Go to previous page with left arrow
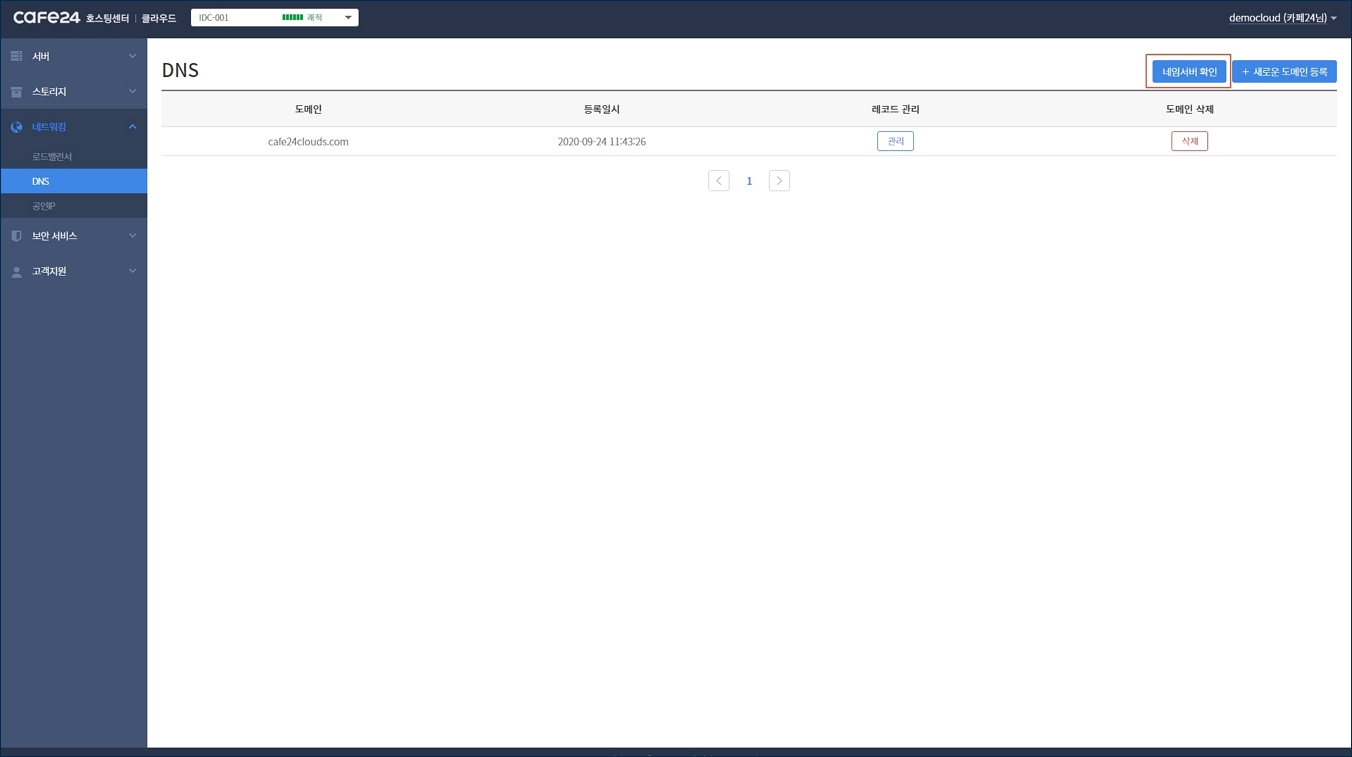The image size is (1352, 757). click(x=718, y=181)
